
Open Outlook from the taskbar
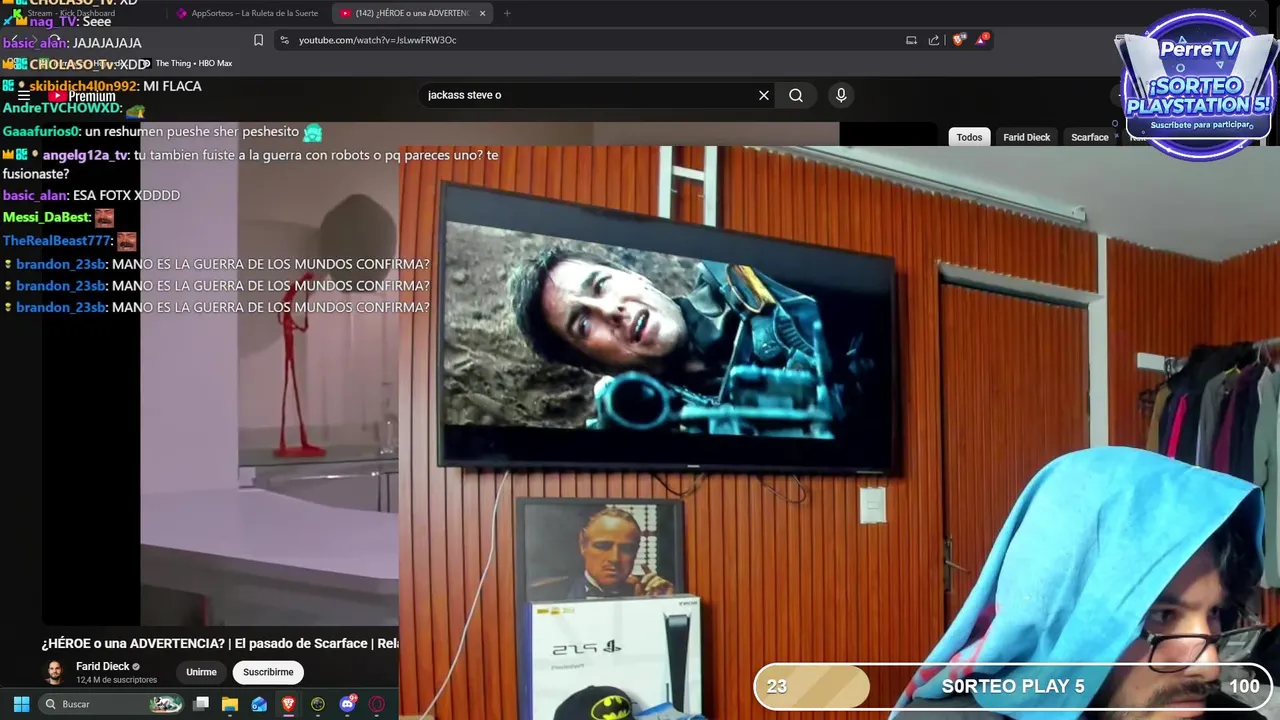click(259, 704)
